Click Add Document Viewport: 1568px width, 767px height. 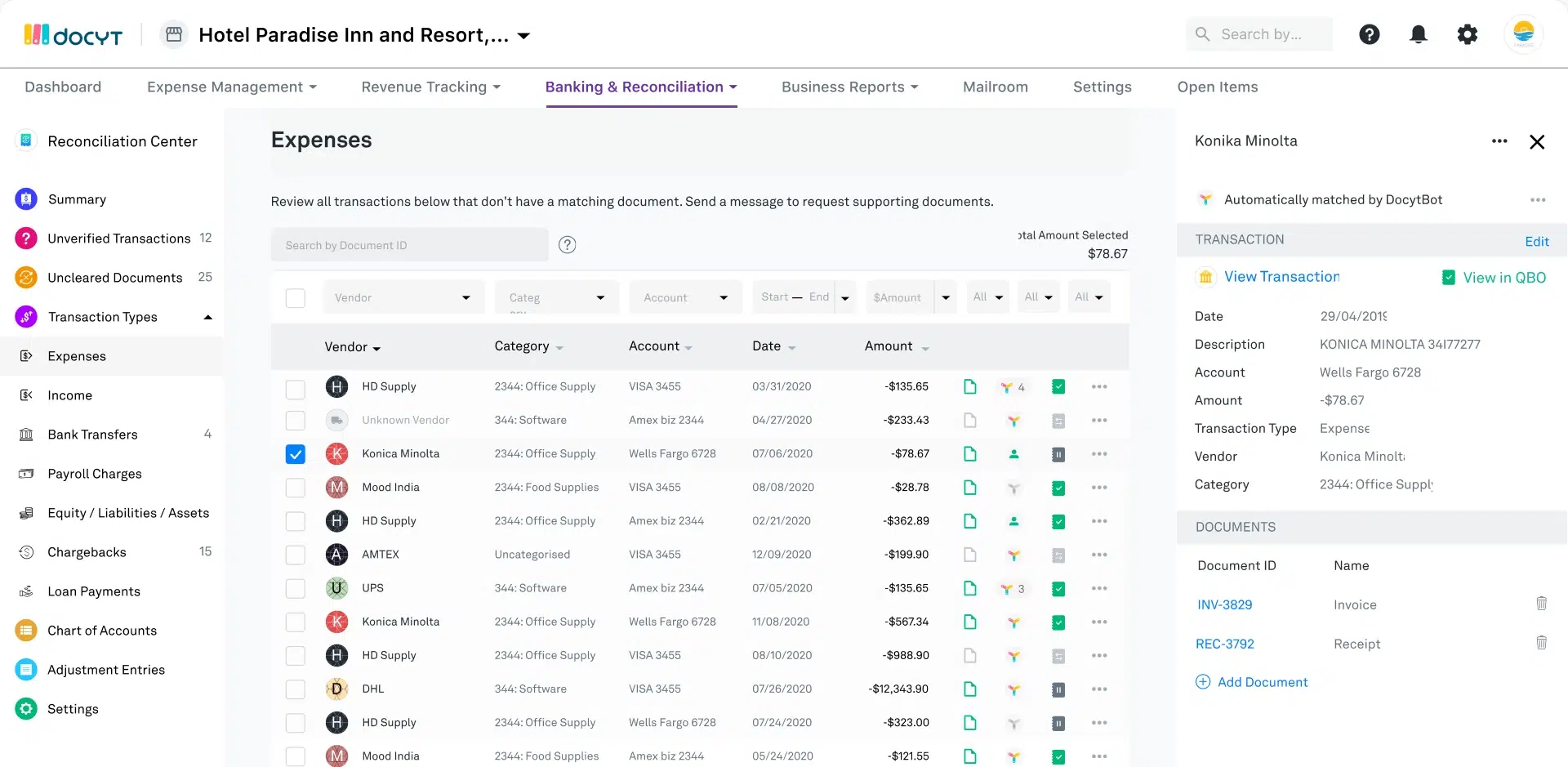tap(1251, 682)
